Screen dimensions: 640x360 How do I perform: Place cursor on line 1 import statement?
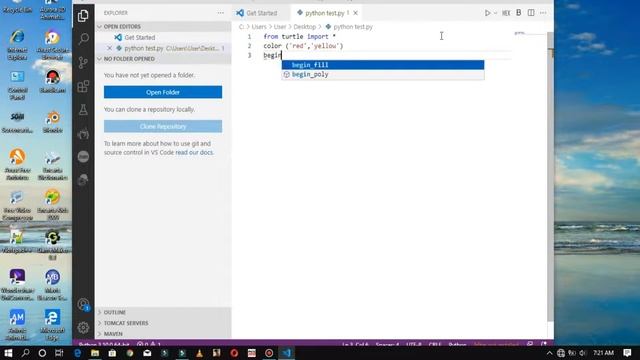[x=300, y=36]
